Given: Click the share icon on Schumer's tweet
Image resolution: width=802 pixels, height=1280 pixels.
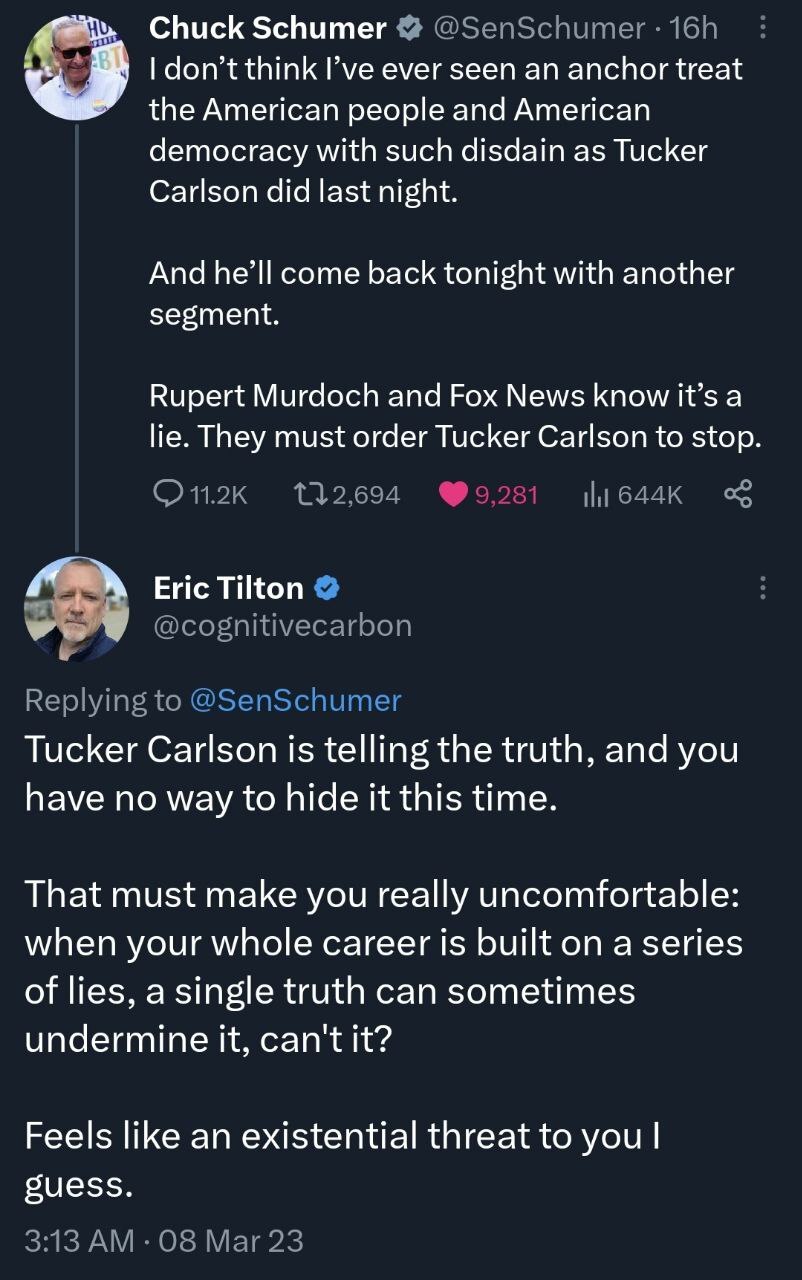Looking at the screenshot, I should click(737, 493).
